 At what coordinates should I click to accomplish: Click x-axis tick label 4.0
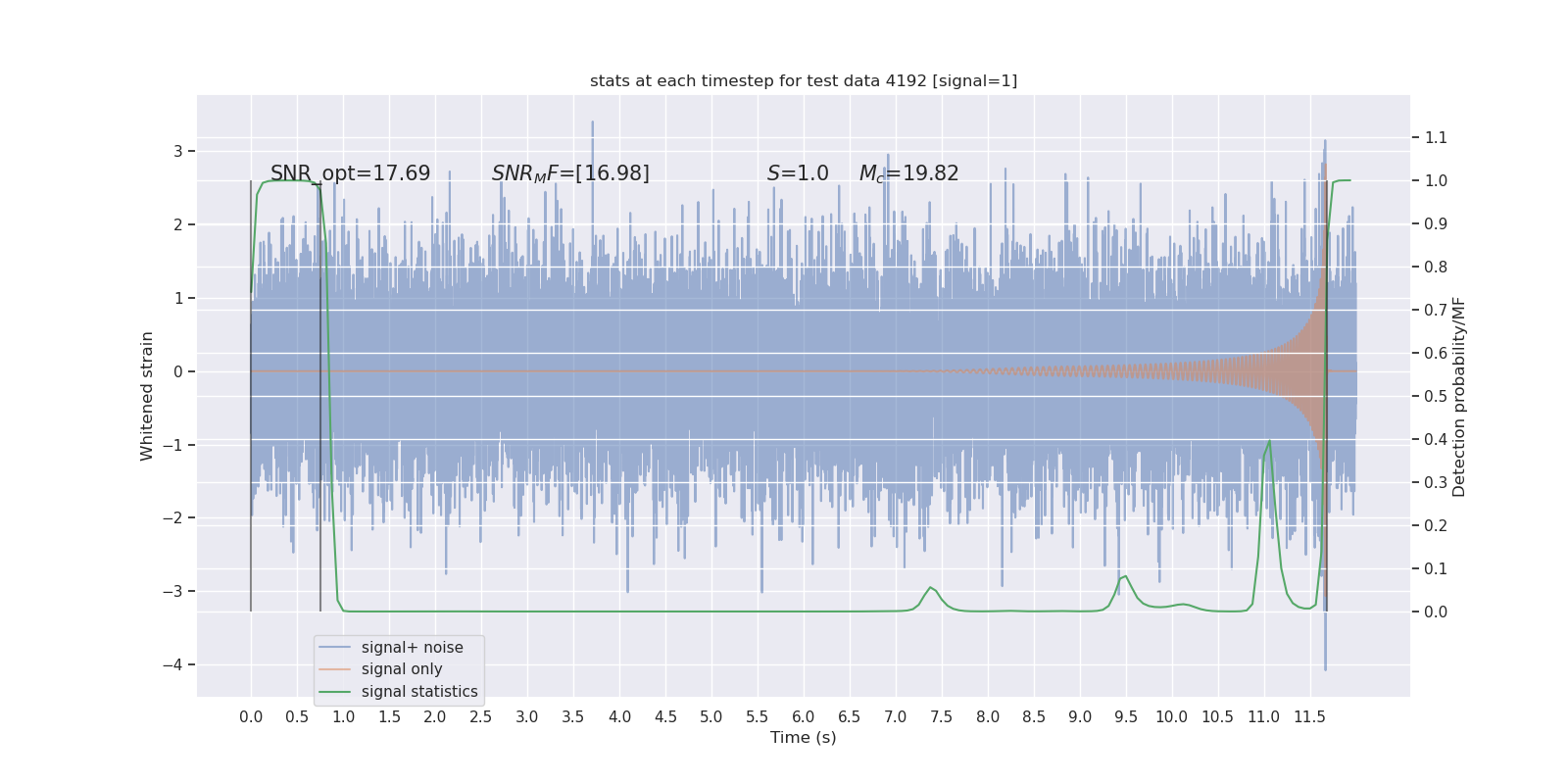619,717
